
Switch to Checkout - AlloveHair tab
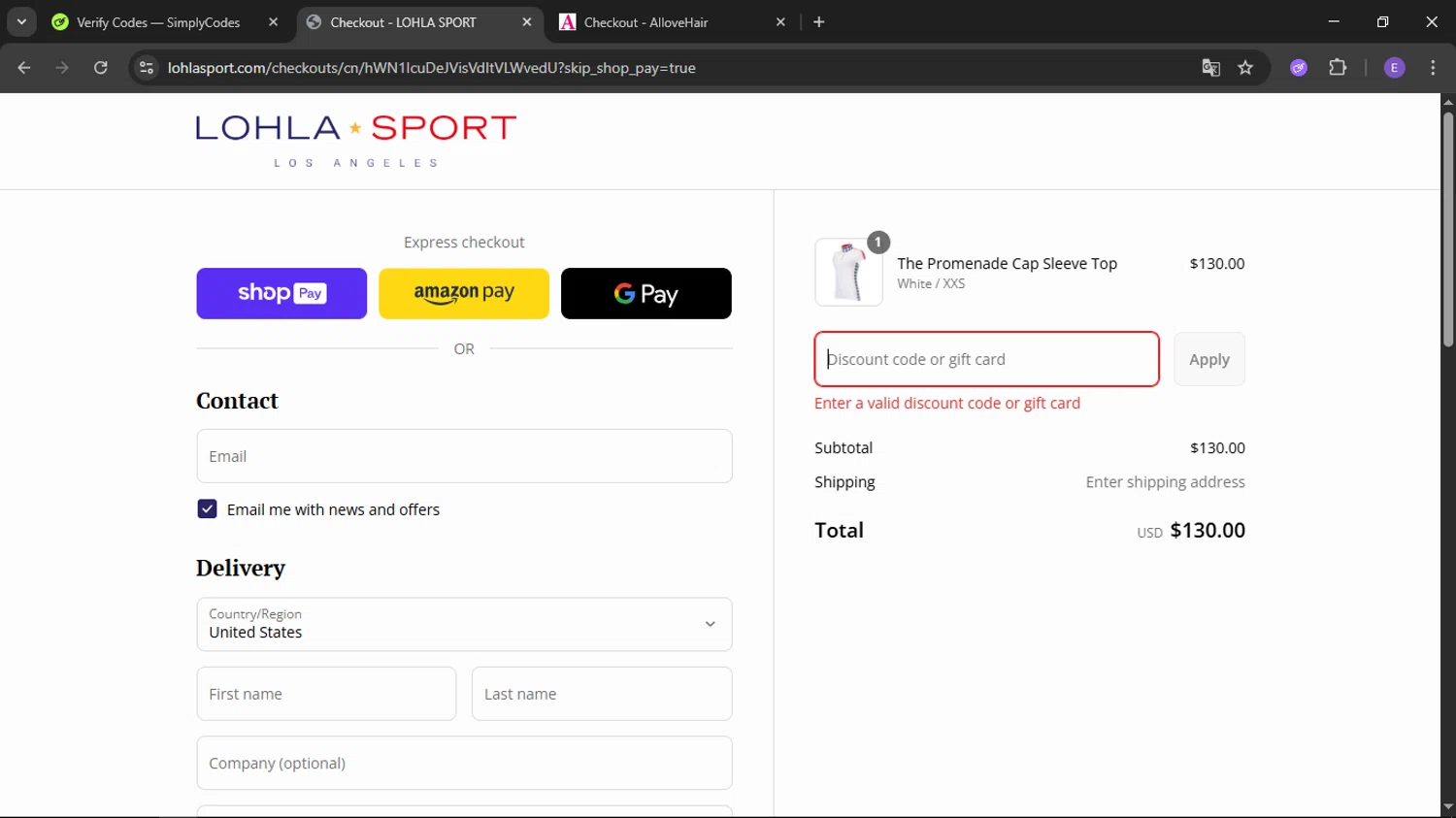(645, 22)
